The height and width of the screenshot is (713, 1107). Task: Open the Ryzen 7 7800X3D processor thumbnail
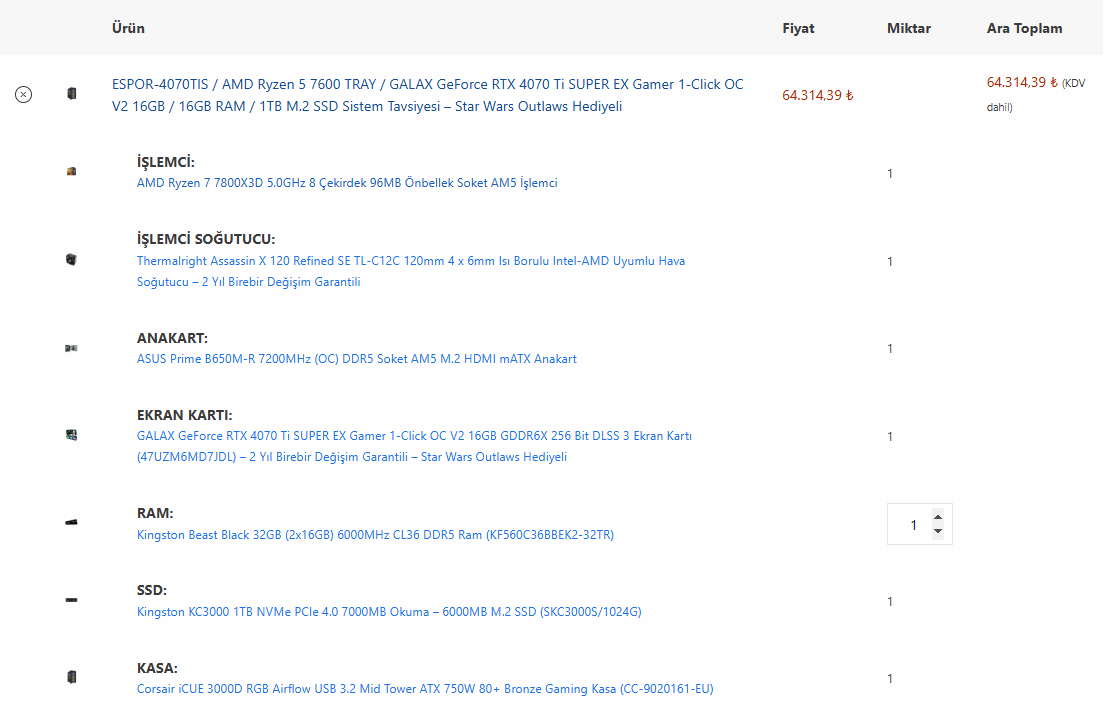tap(71, 172)
